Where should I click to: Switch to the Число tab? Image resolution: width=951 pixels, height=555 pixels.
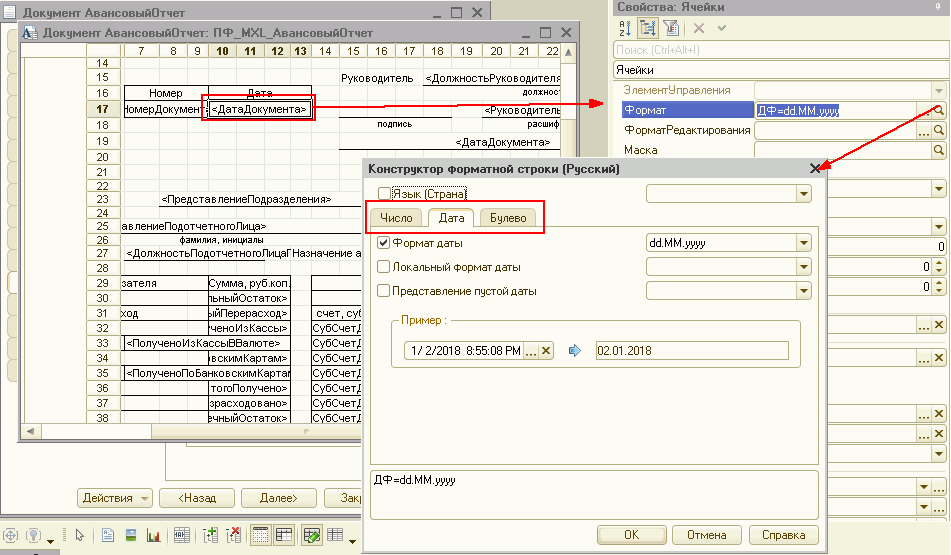[x=396, y=218]
